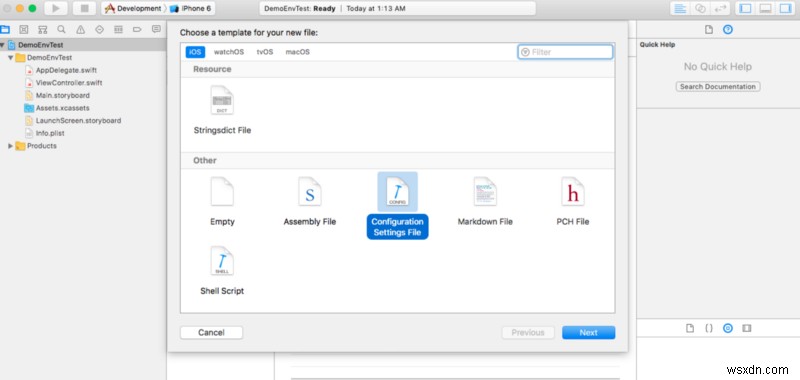Open the Code Snippet library
This screenshot has height=380, width=800.
(709, 328)
